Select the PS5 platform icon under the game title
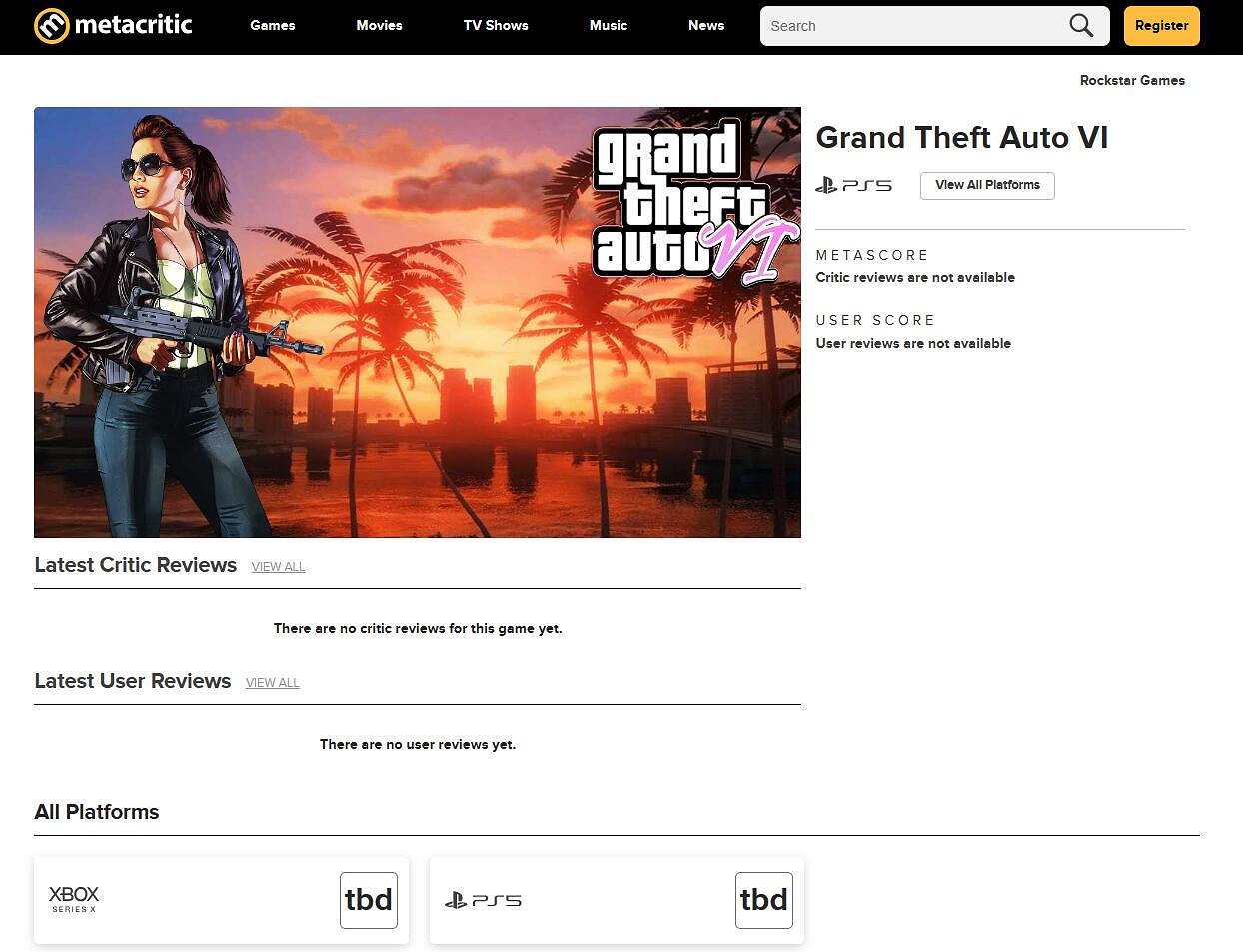1243x952 pixels. click(x=852, y=185)
